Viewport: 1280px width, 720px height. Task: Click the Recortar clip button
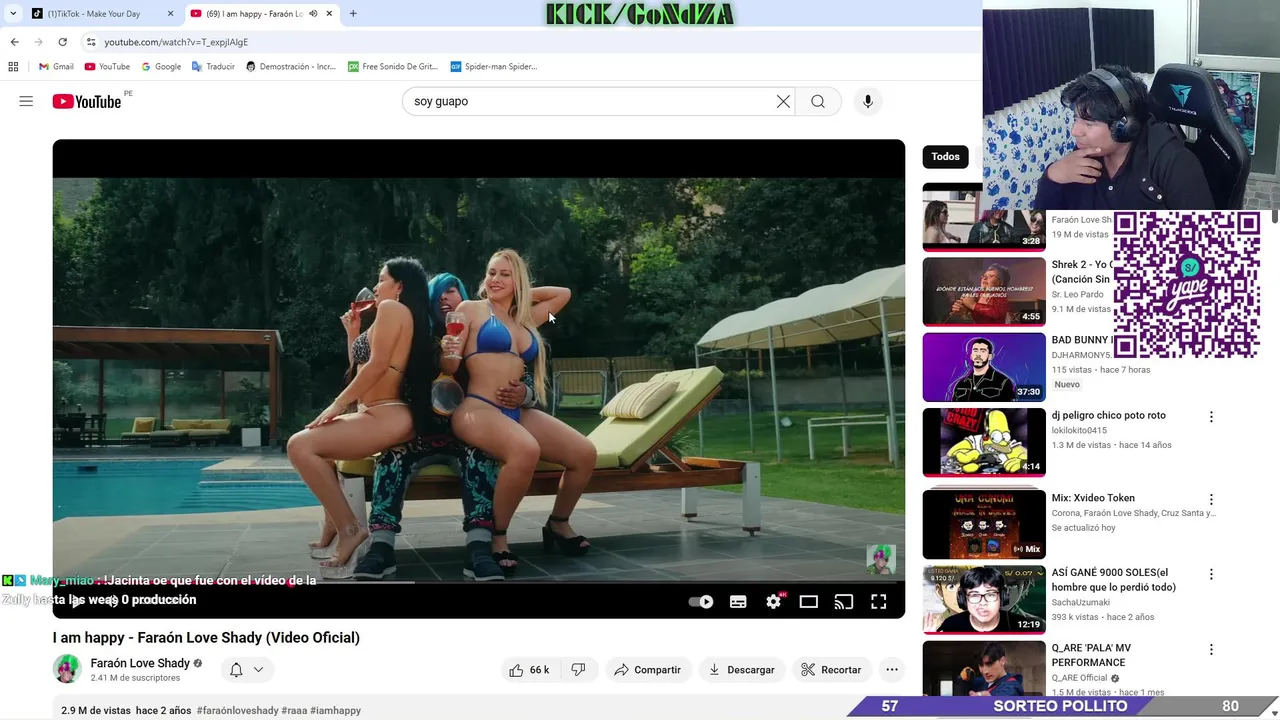point(831,670)
